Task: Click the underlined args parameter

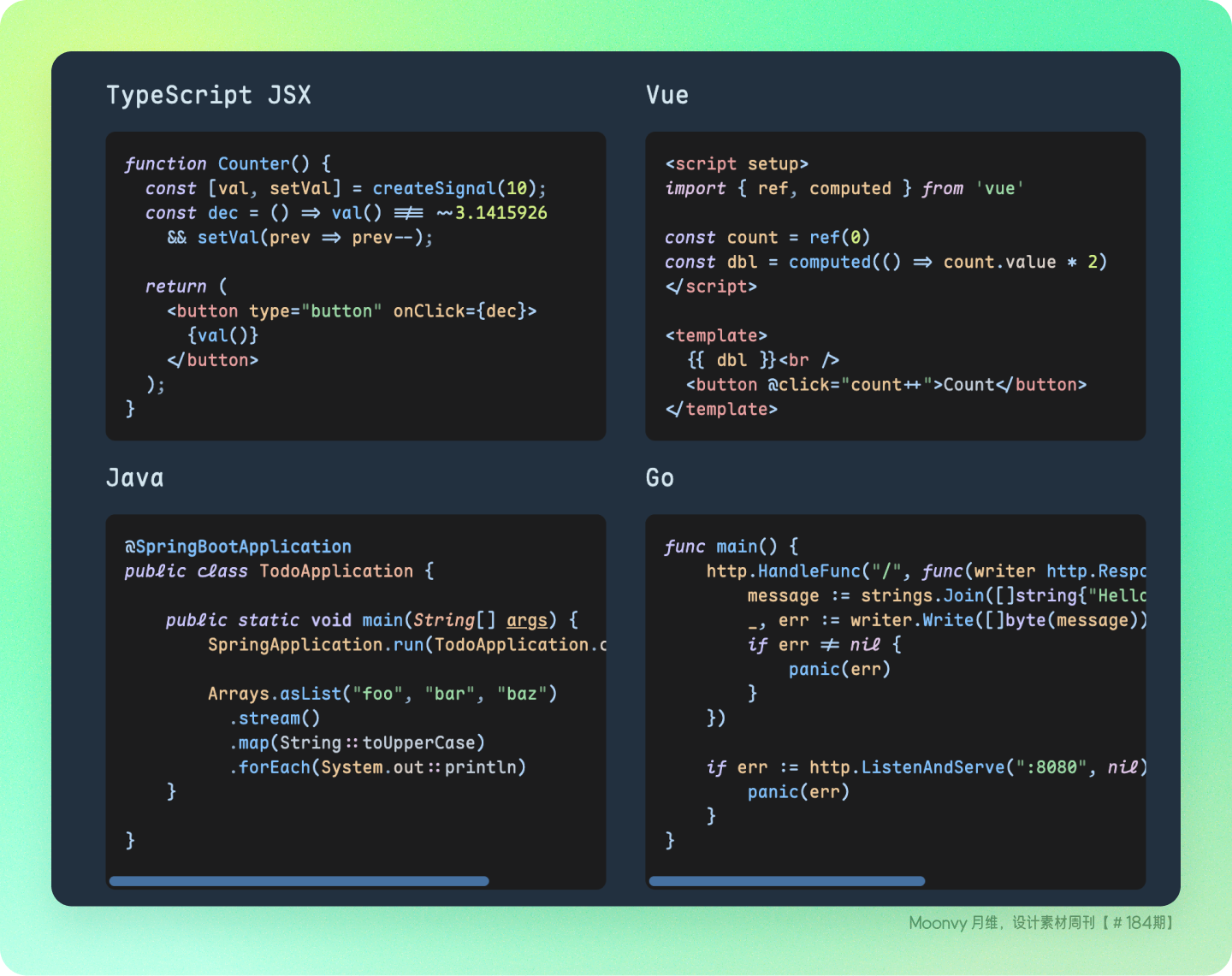Action: (527, 620)
